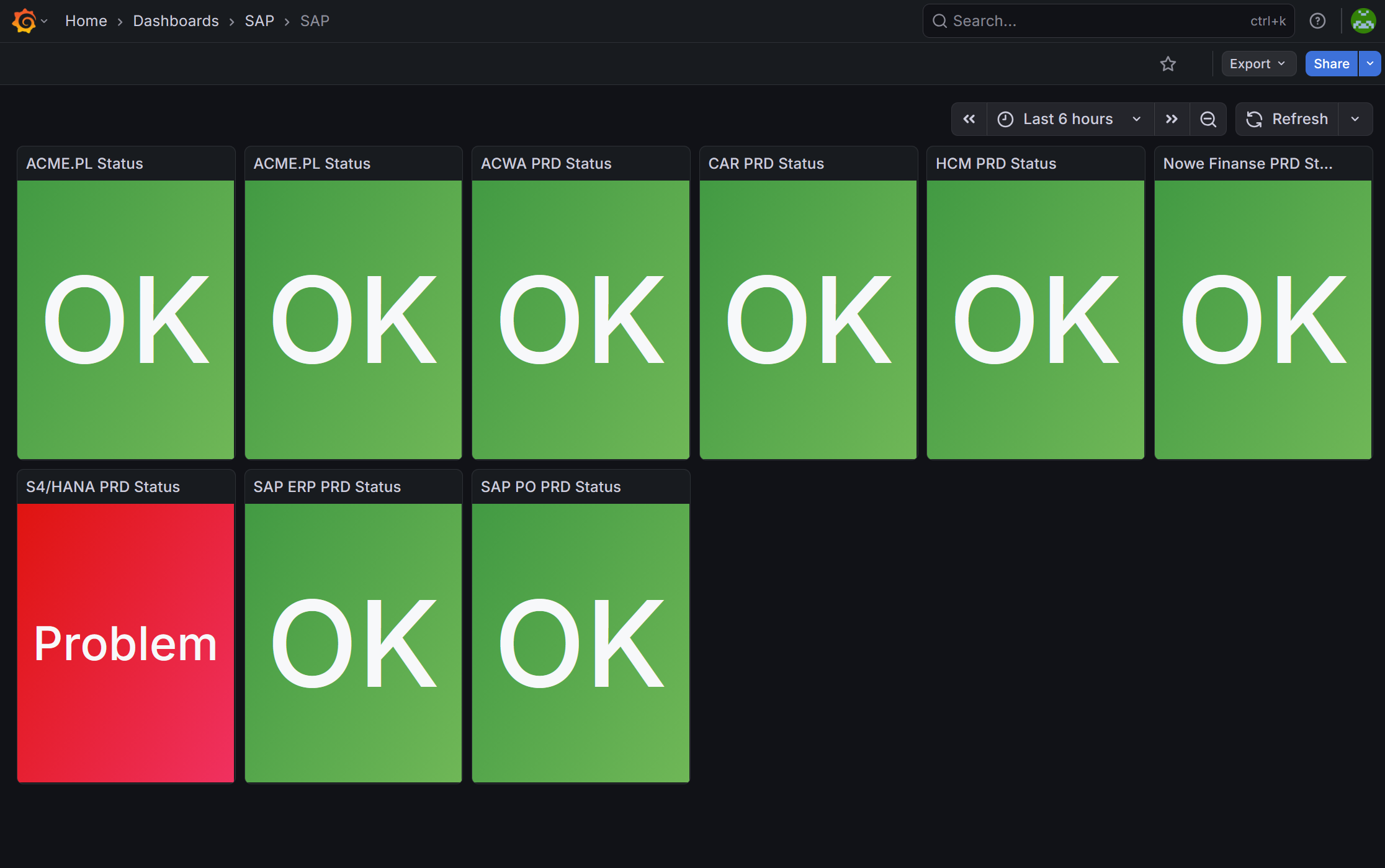Open the help question-mark icon
This screenshot has width=1385, height=868.
coord(1317,21)
